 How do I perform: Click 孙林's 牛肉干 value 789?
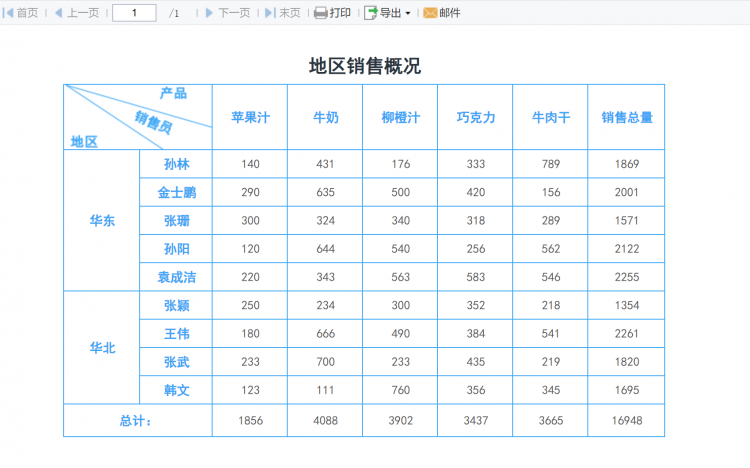(551, 164)
